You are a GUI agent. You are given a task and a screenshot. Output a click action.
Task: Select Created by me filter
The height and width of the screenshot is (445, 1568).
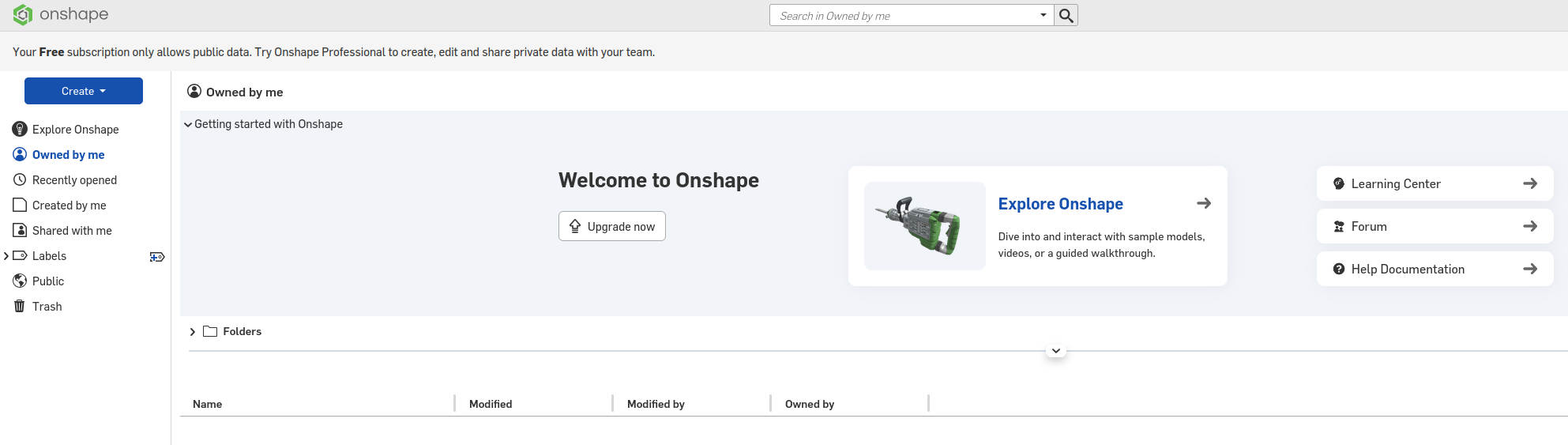(70, 206)
